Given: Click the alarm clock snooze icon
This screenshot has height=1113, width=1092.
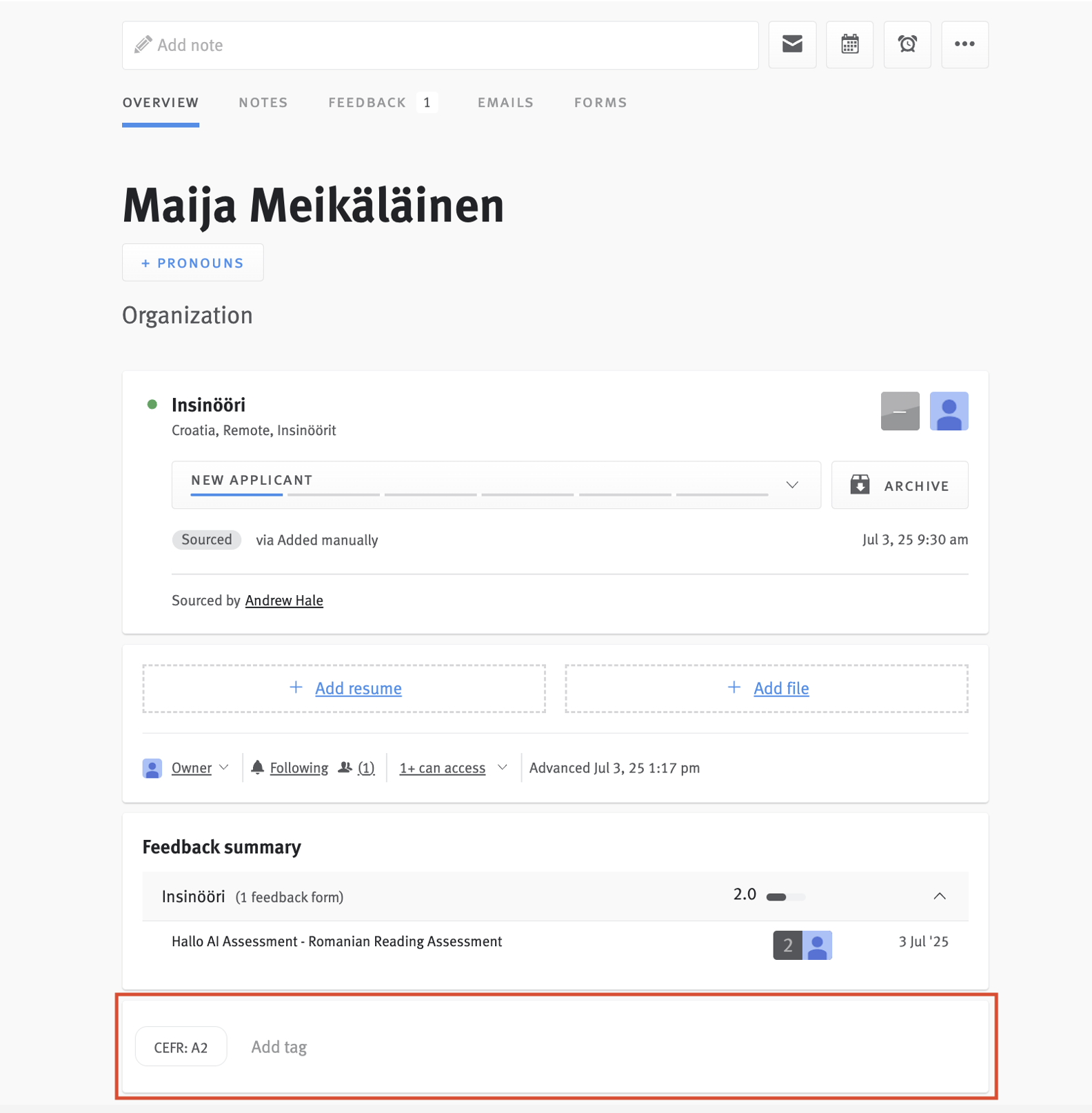Looking at the screenshot, I should pos(907,45).
